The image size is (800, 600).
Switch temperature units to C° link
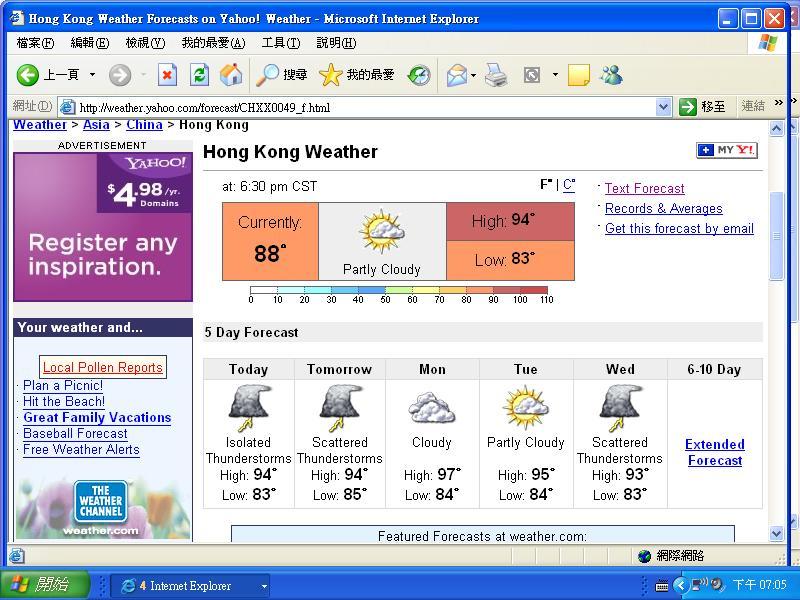coord(569,185)
